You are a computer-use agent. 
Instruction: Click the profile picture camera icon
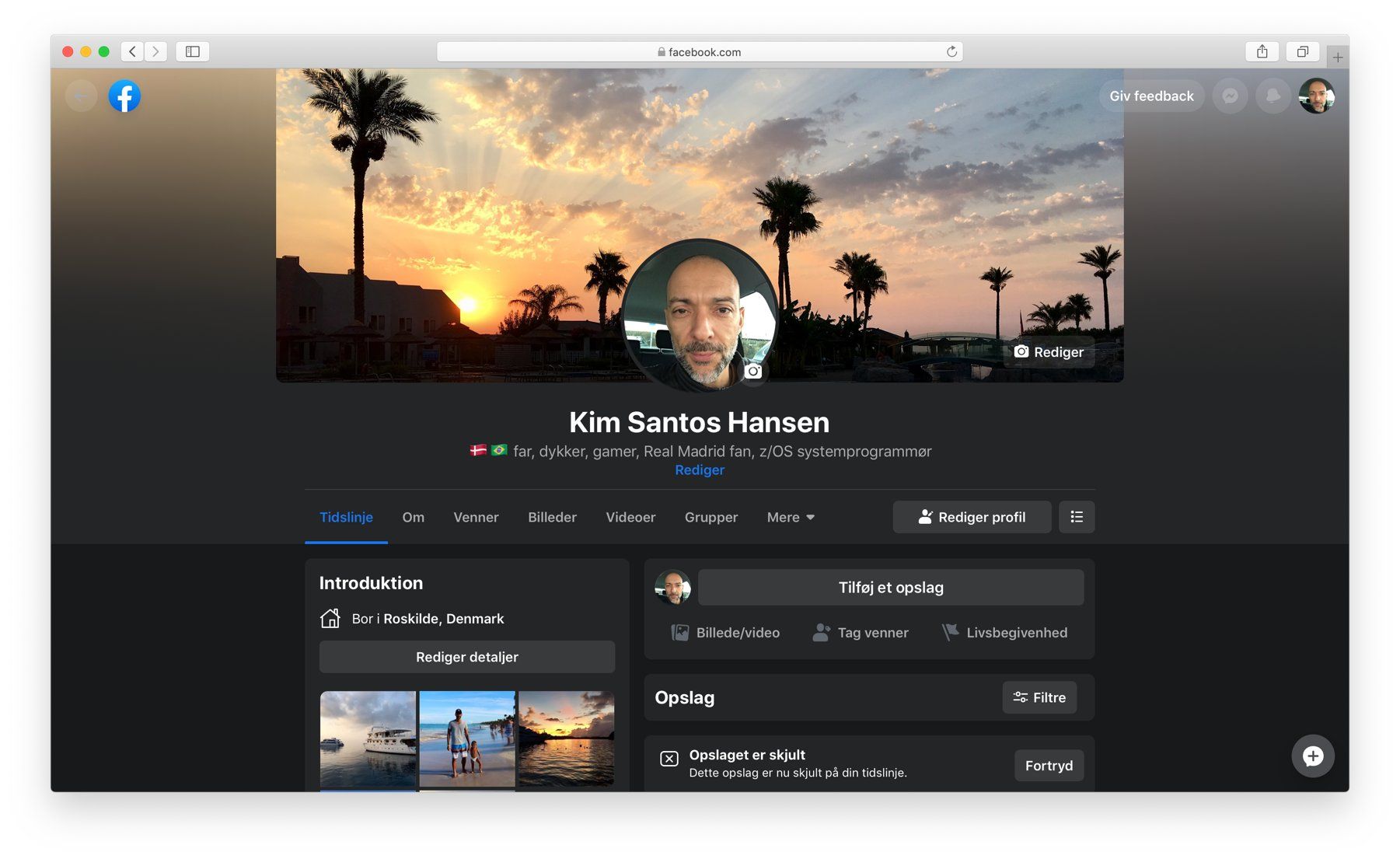(752, 372)
